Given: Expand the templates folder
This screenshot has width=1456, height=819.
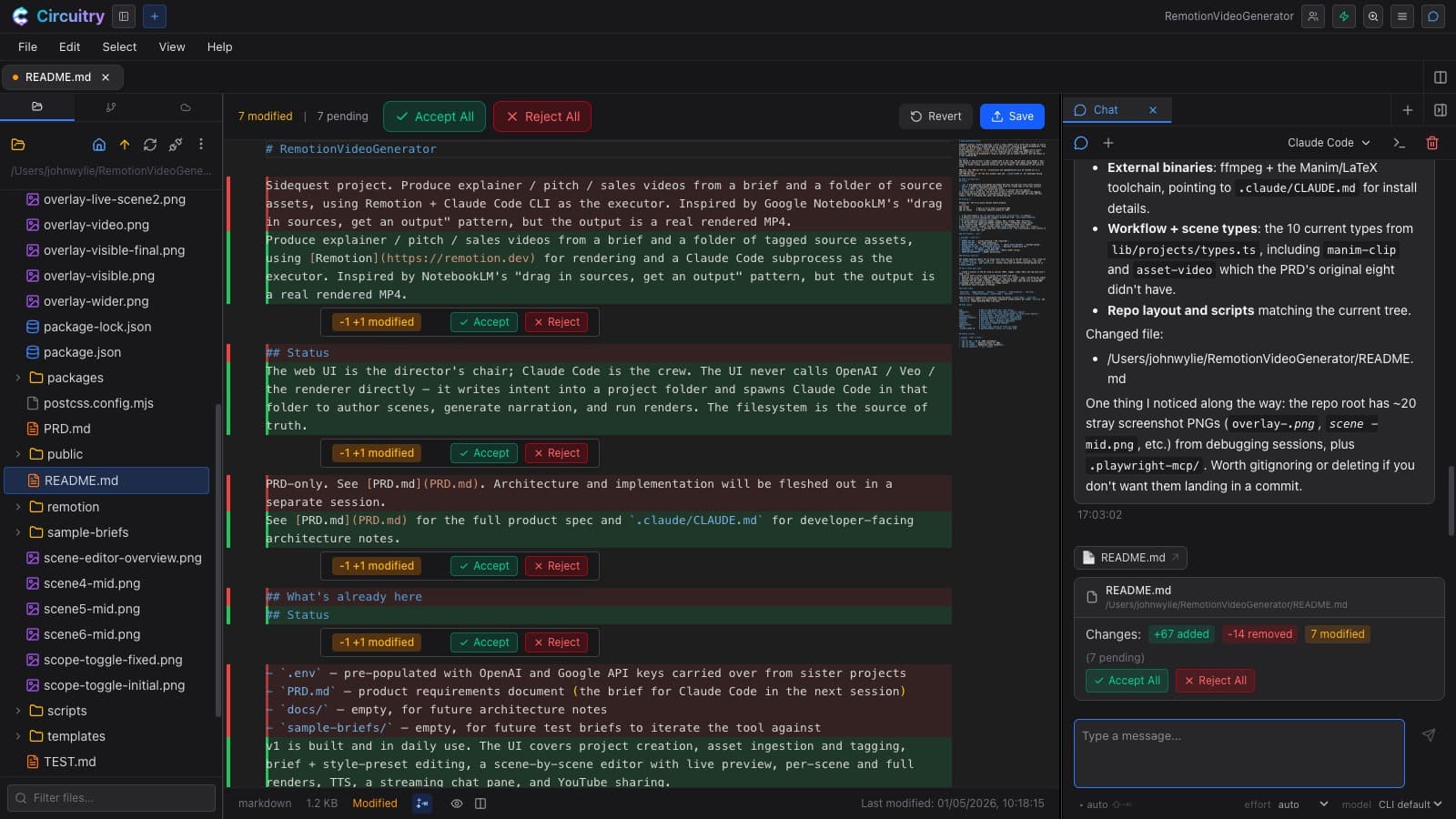Looking at the screenshot, I should [x=18, y=736].
